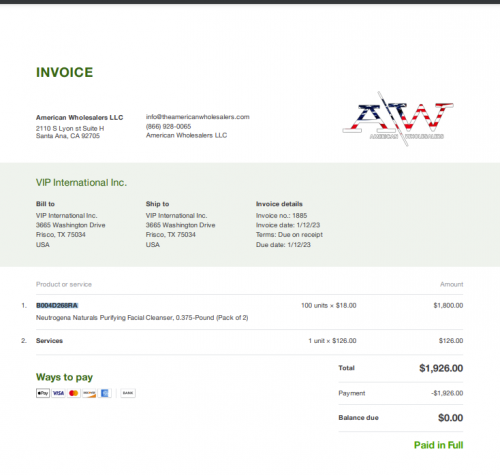
Task: Click the $0.00 balance amount
Action: point(451,418)
